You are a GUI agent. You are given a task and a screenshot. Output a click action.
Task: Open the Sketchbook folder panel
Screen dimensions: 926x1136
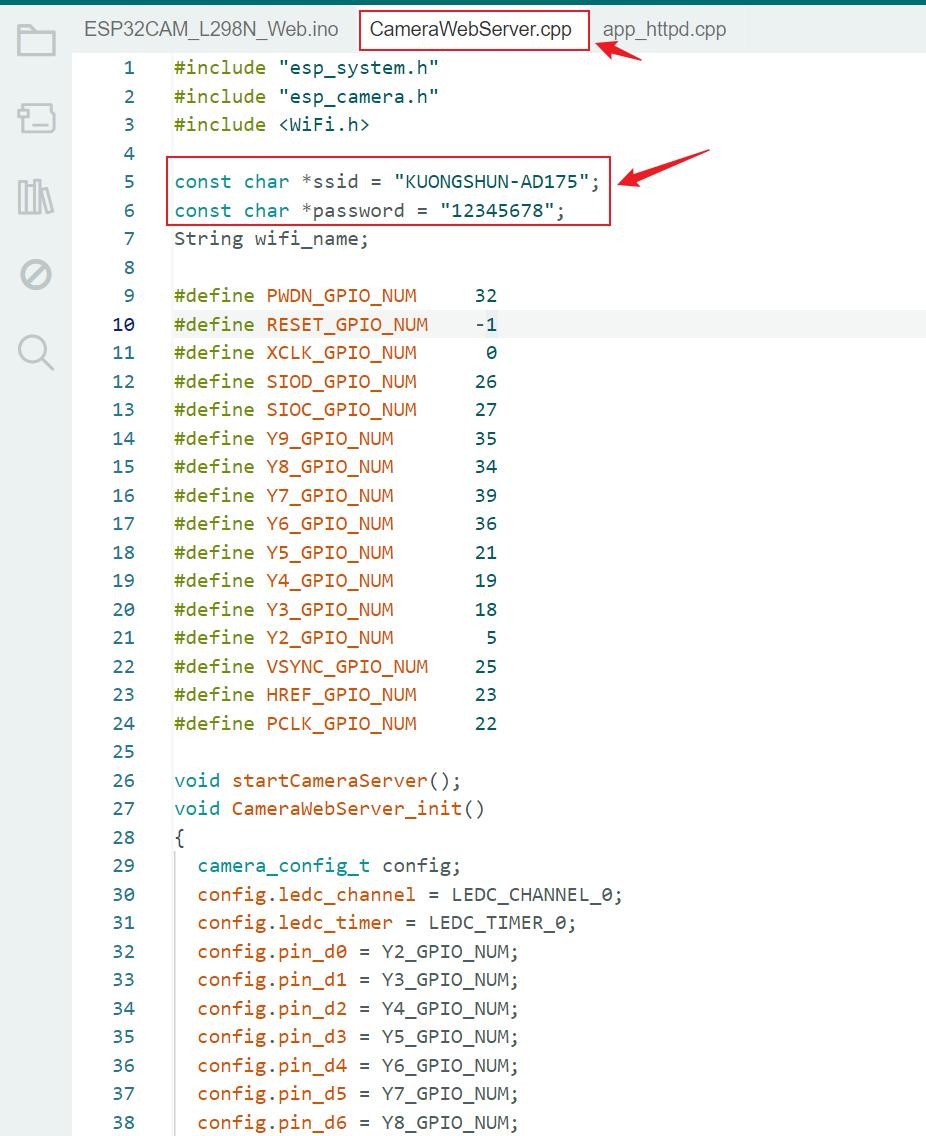pos(36,40)
